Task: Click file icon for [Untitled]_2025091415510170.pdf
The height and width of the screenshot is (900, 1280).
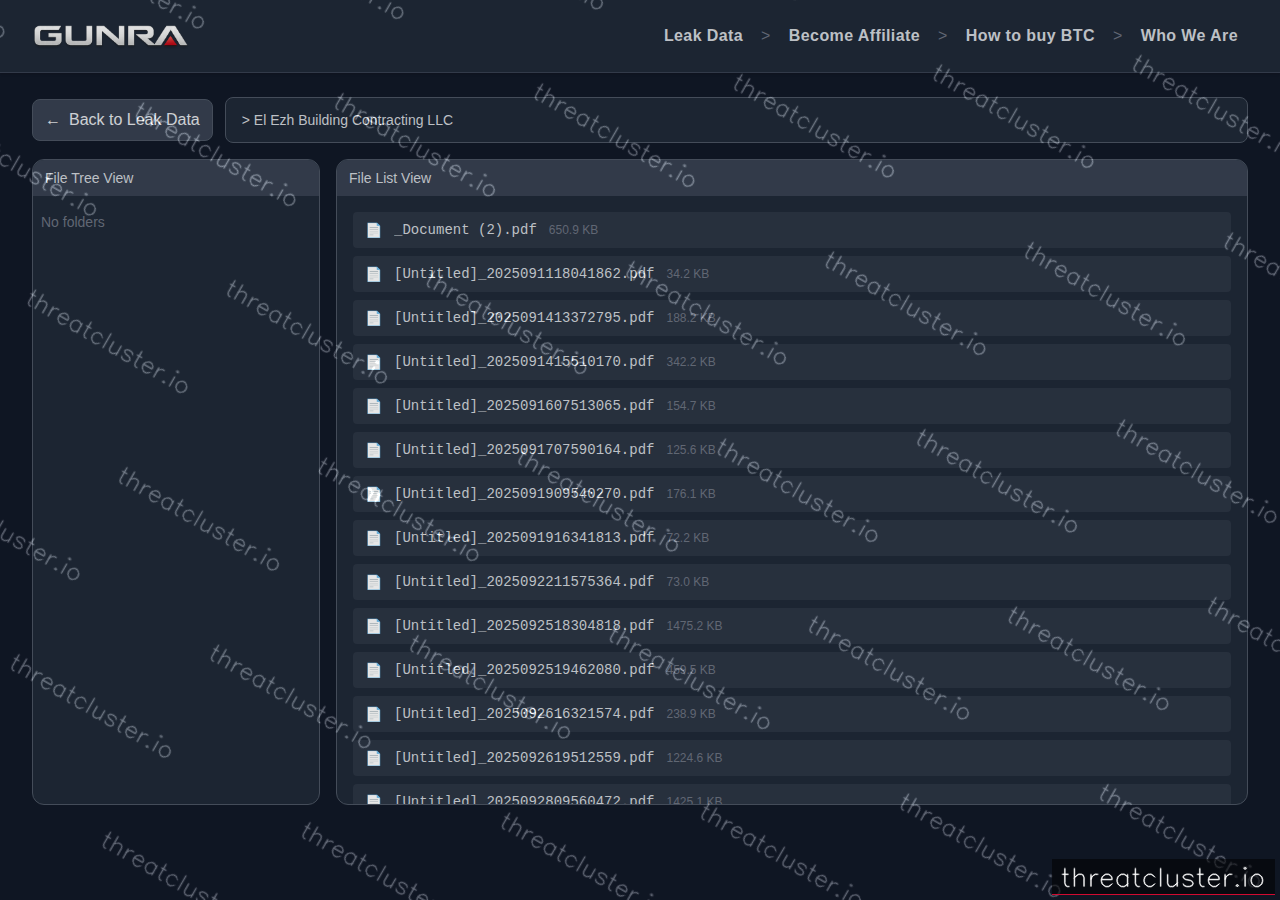Action: pos(374,362)
